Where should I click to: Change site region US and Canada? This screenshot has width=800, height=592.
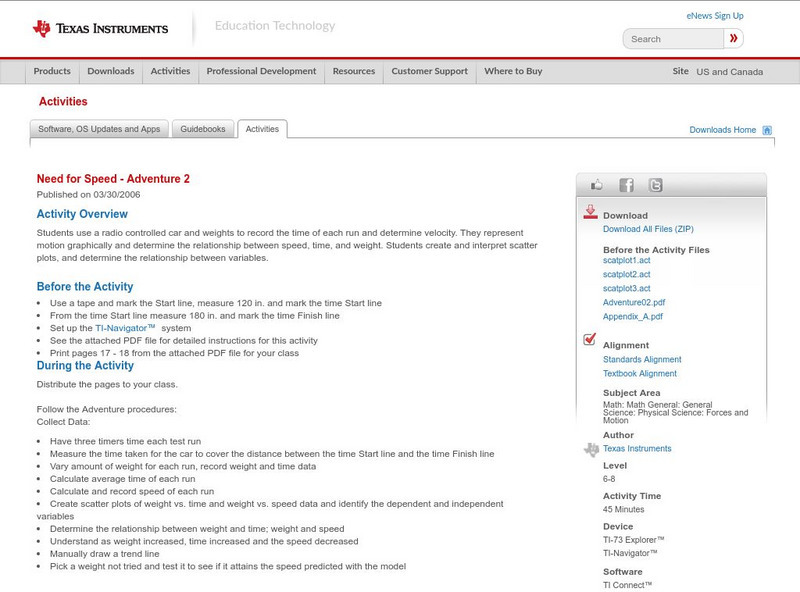pos(730,72)
